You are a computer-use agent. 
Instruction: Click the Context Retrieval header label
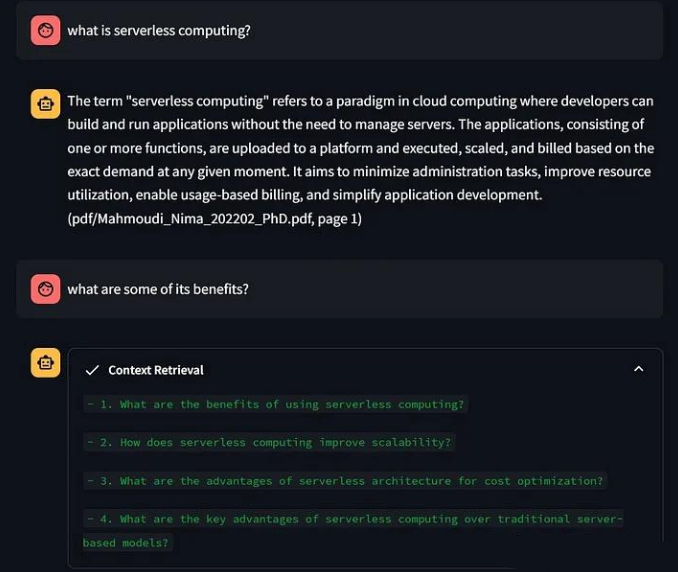tap(155, 370)
